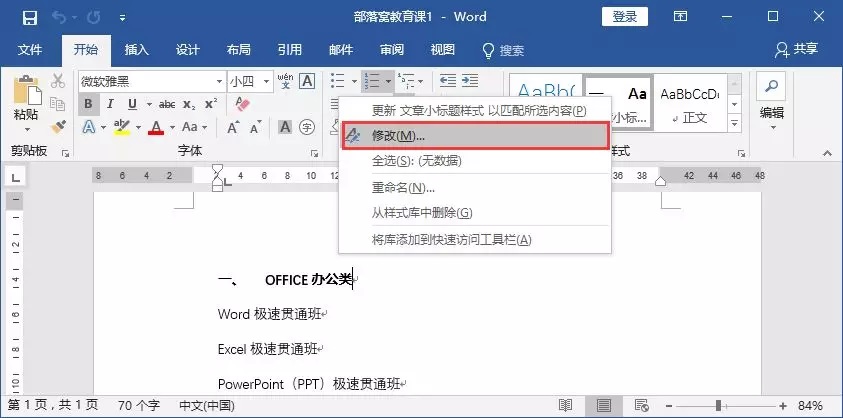Open the font name dropdown 微软雅黑
This screenshot has width=843, height=418.
click(219, 82)
